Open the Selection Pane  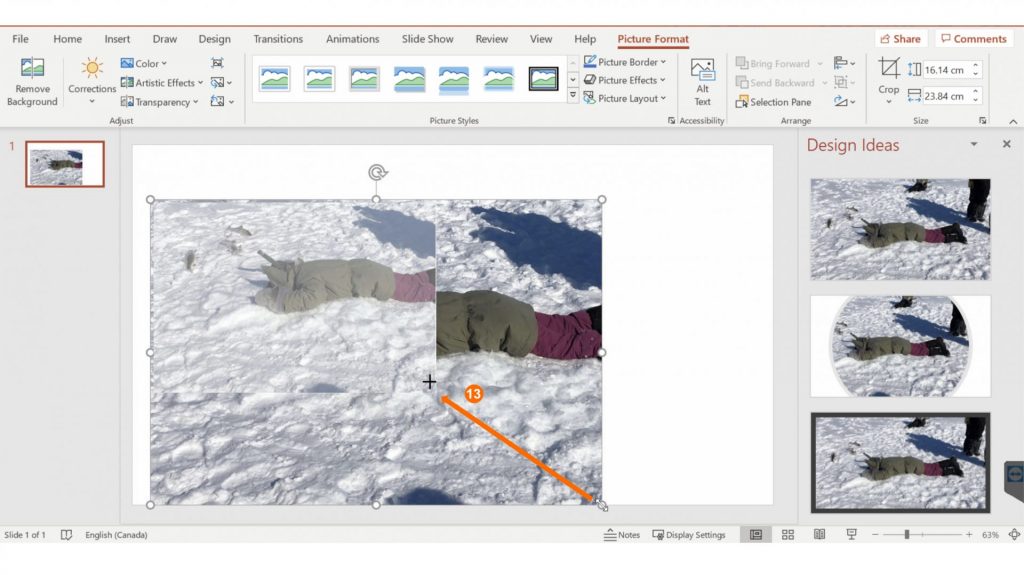[x=773, y=102]
